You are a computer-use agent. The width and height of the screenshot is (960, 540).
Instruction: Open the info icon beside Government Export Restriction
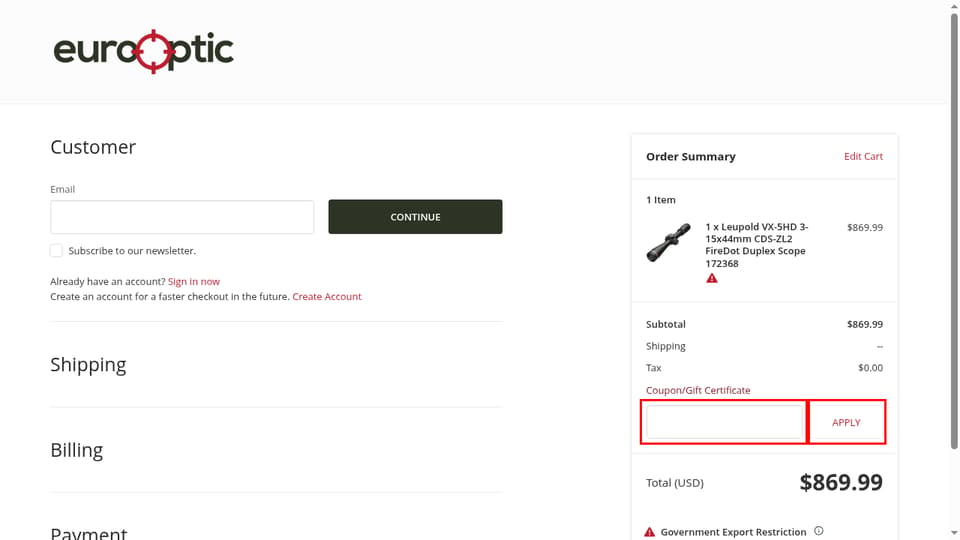[x=819, y=531]
